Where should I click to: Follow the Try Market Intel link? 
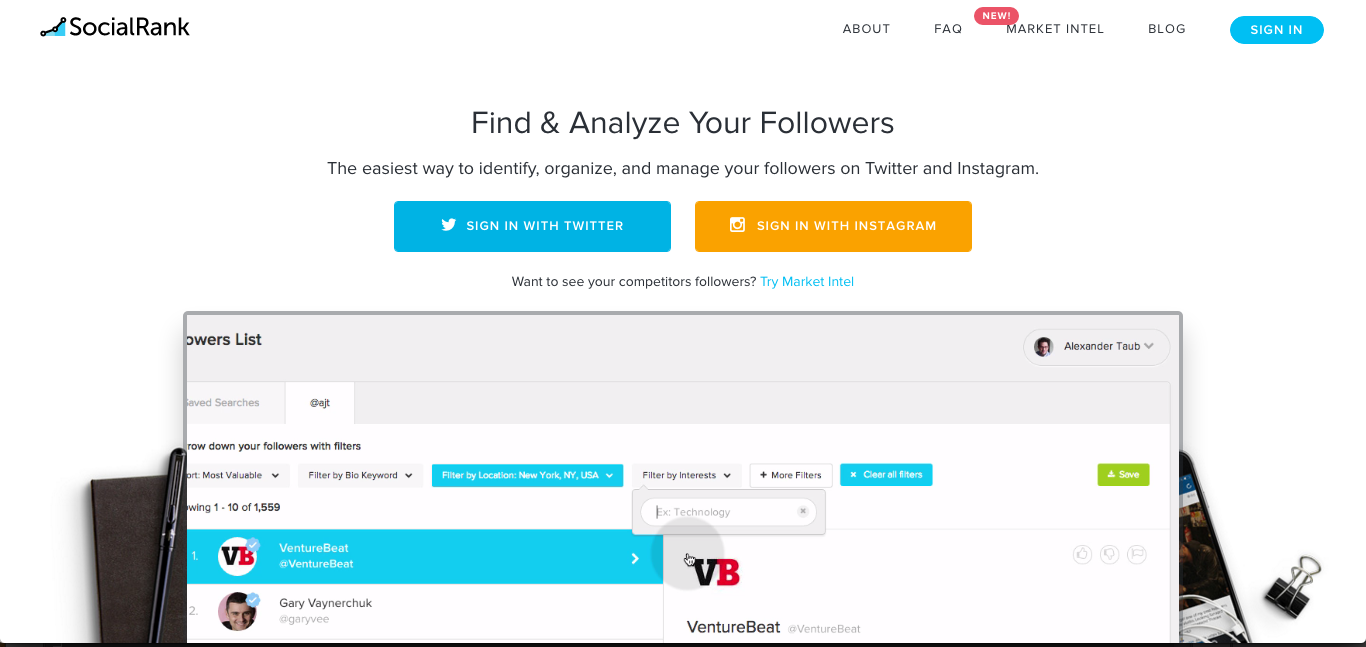click(807, 282)
